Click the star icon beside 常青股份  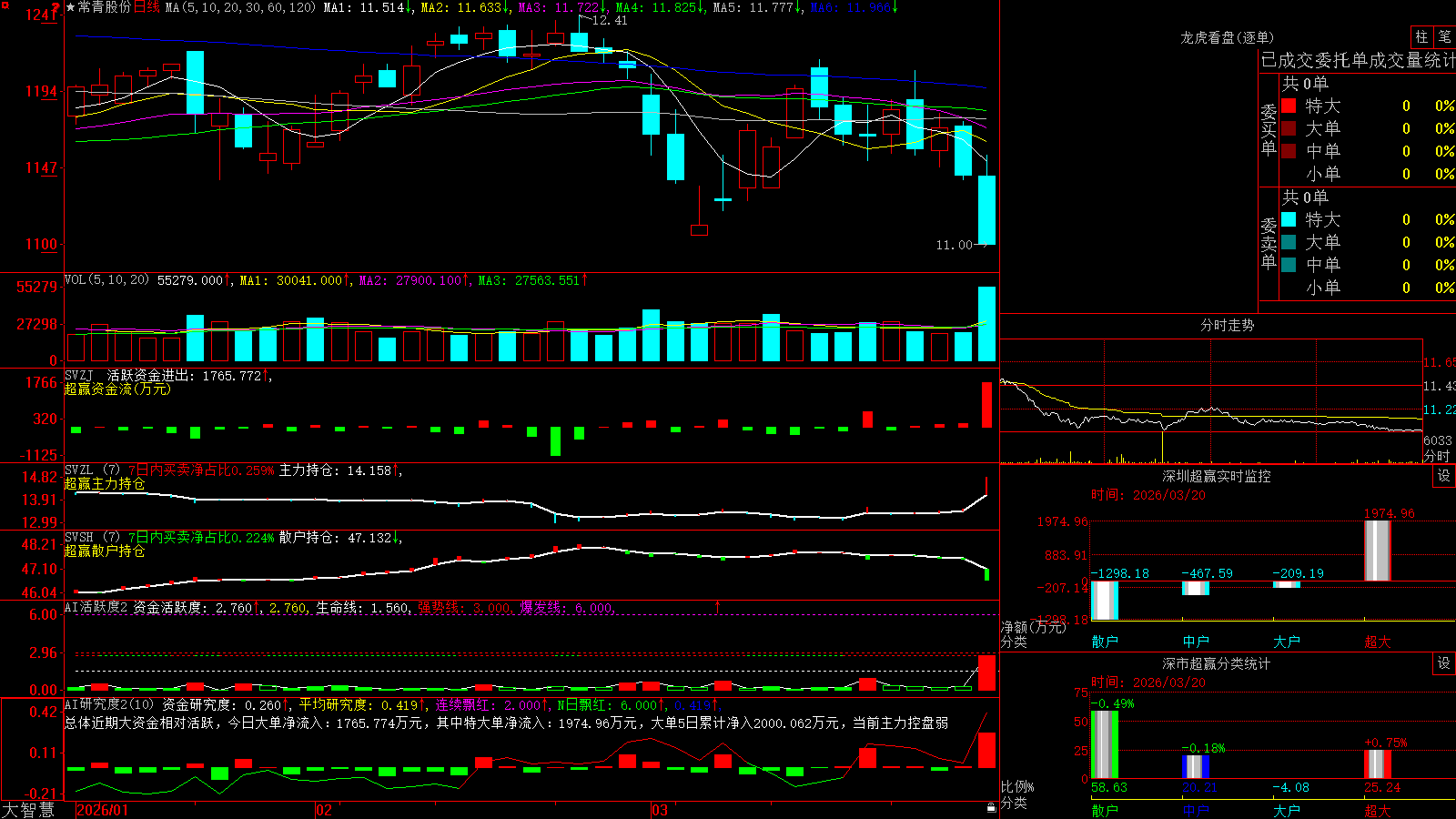70,7
